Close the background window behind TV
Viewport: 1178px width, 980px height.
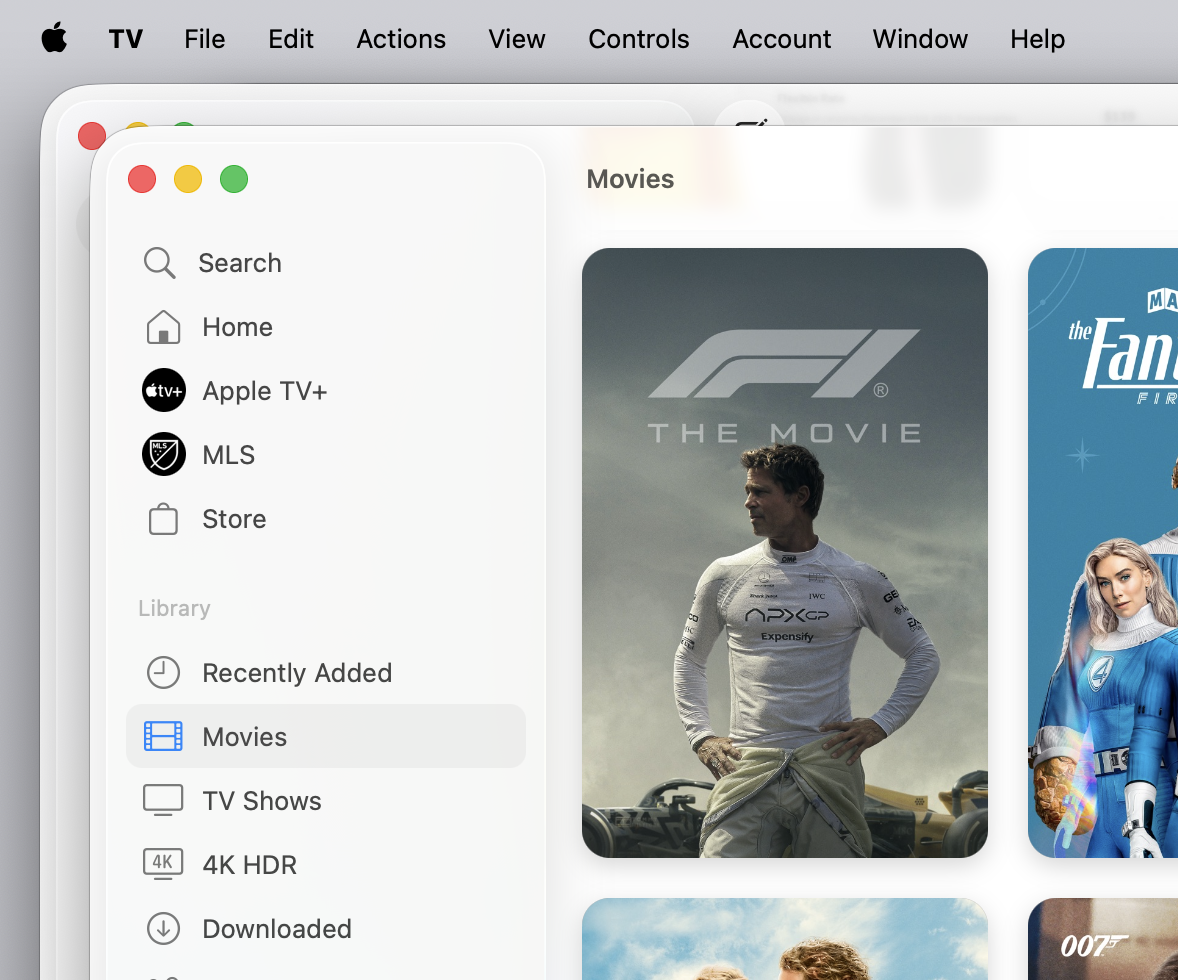(90, 136)
